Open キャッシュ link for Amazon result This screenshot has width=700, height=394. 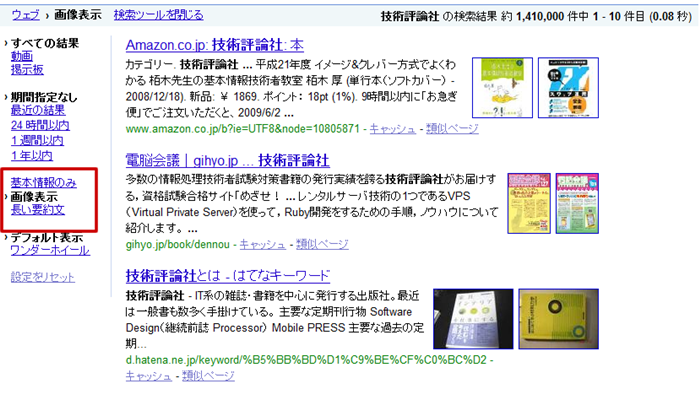(x=392, y=129)
